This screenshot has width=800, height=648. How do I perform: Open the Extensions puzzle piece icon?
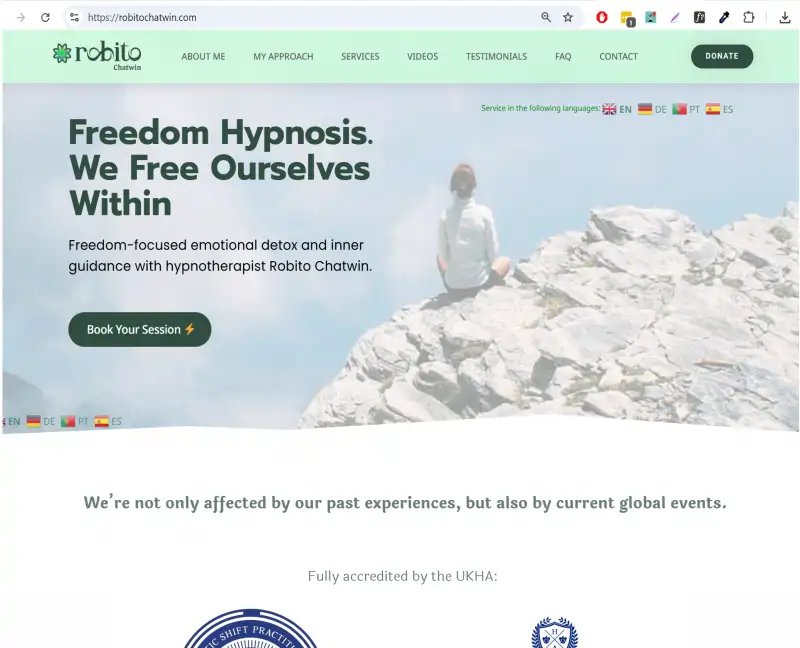coord(748,17)
